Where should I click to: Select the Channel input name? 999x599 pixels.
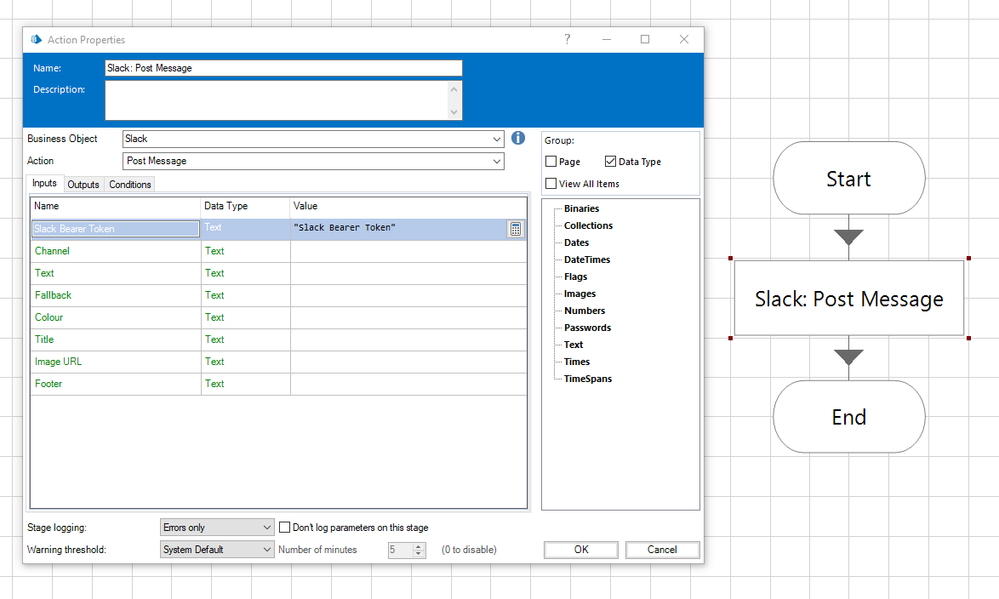coord(52,251)
